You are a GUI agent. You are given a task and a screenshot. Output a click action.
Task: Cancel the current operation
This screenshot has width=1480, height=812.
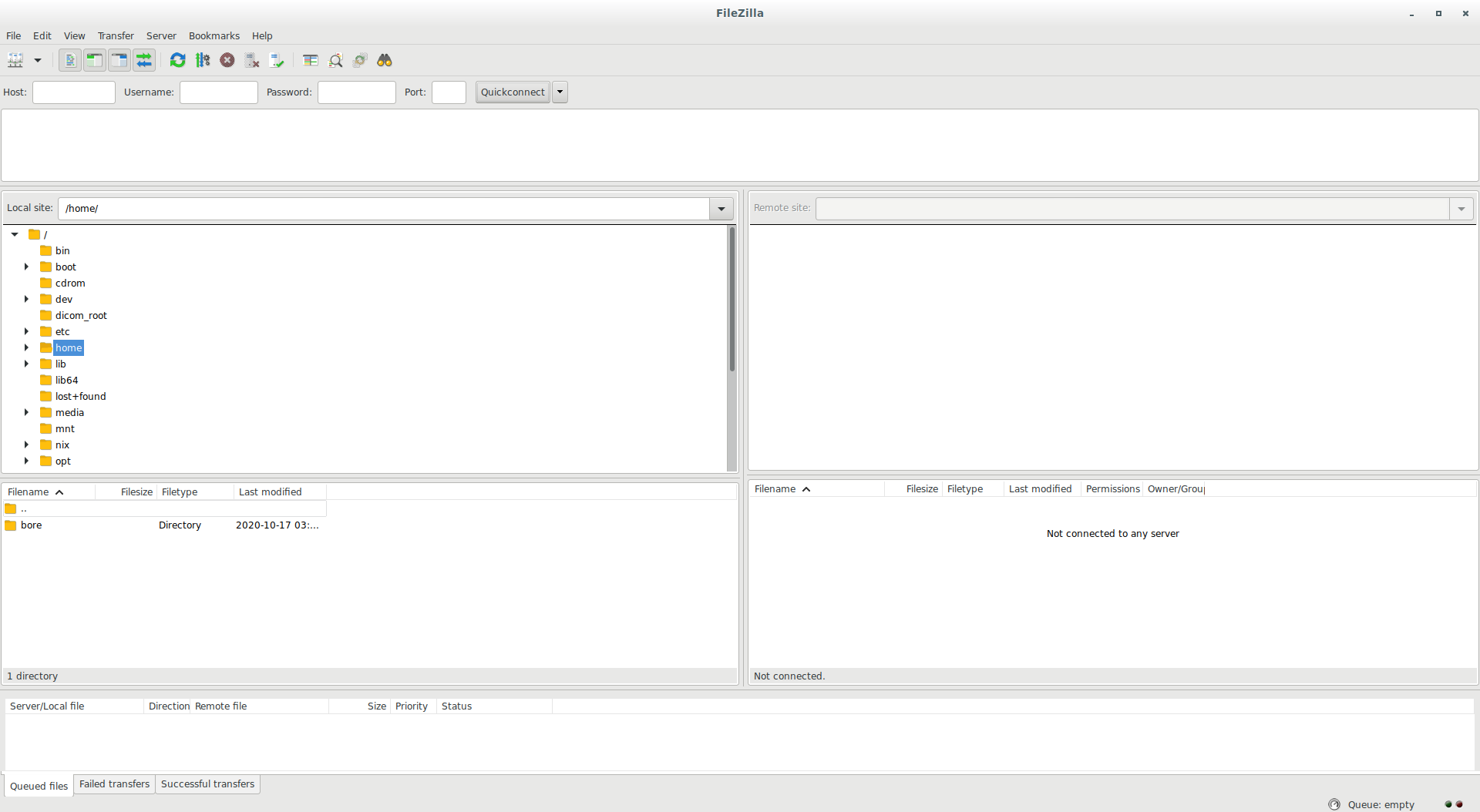(227, 60)
